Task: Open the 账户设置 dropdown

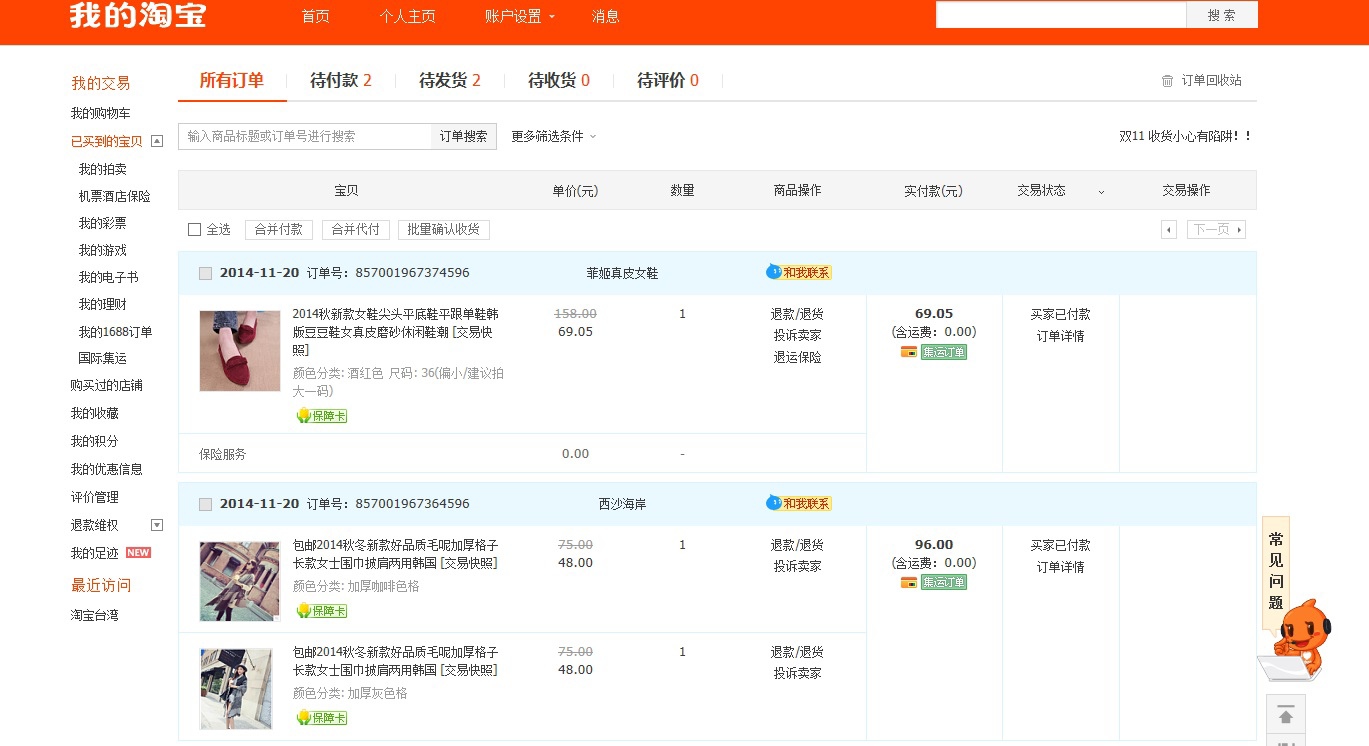Action: pos(520,16)
